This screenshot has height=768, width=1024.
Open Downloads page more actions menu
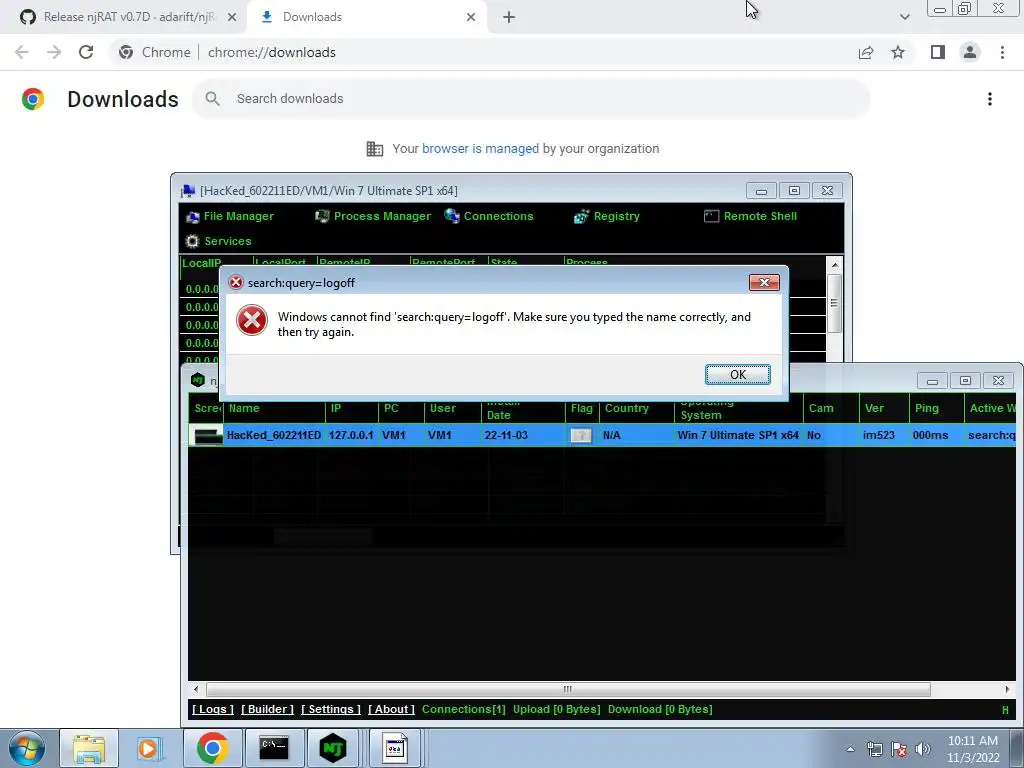(x=990, y=99)
